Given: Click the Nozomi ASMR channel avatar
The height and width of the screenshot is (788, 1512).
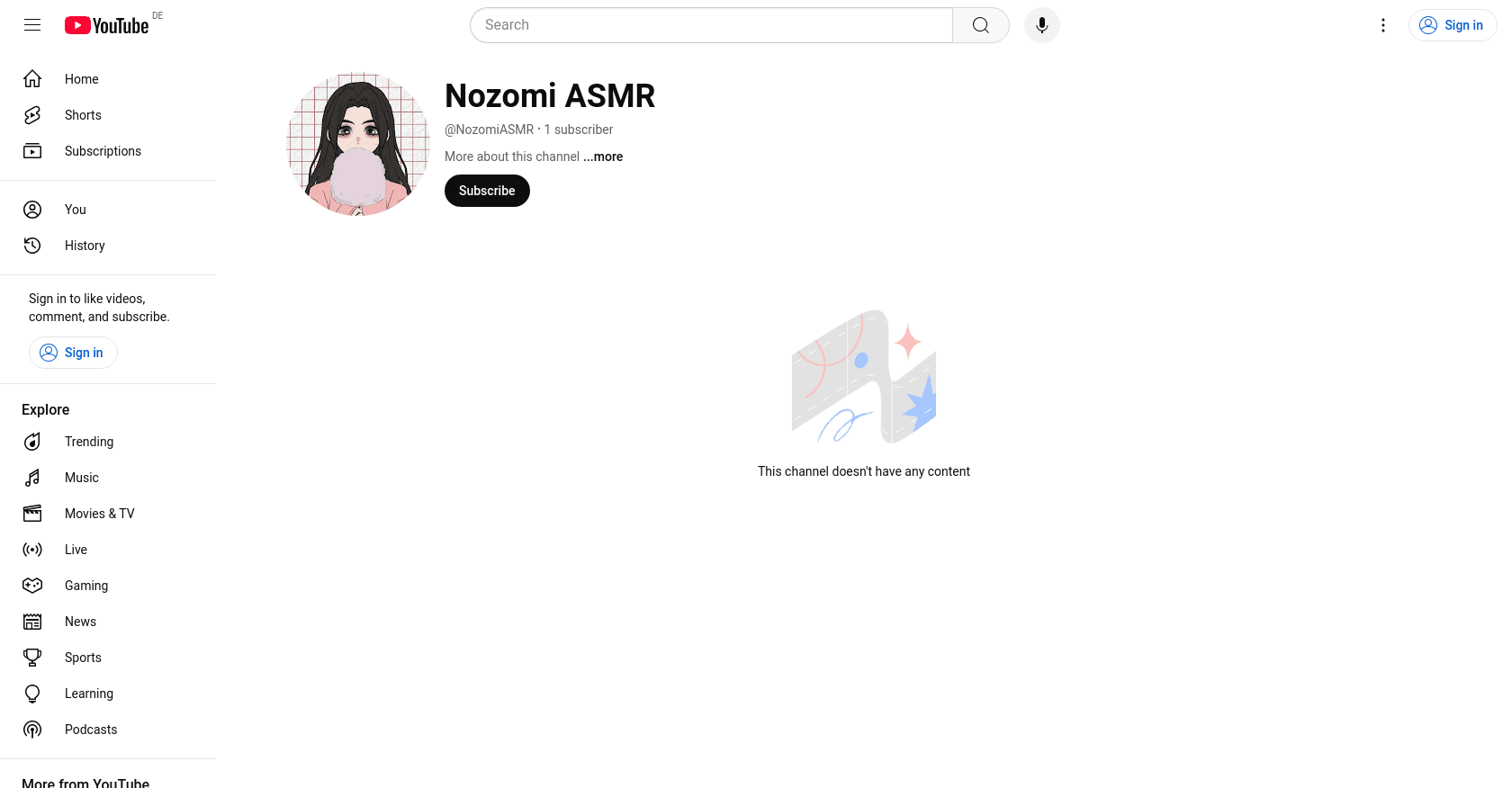Looking at the screenshot, I should (358, 144).
